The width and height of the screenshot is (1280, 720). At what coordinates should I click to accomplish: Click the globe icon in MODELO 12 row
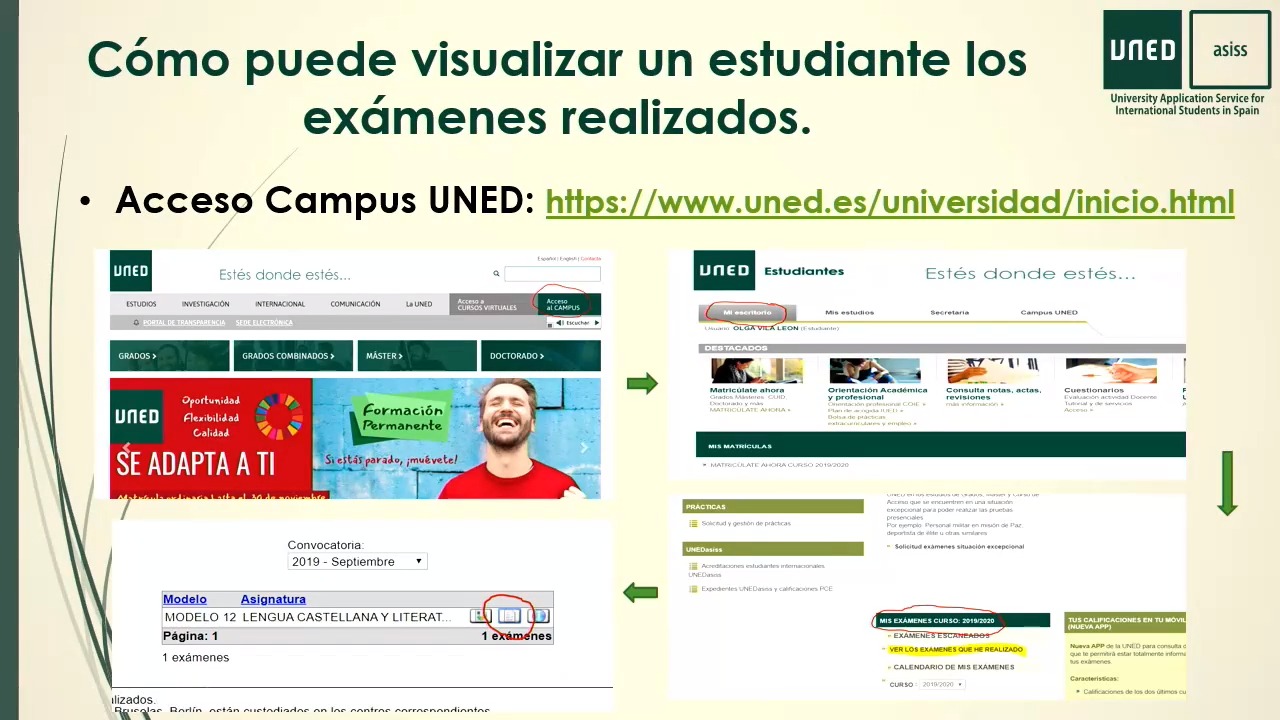pos(538,616)
